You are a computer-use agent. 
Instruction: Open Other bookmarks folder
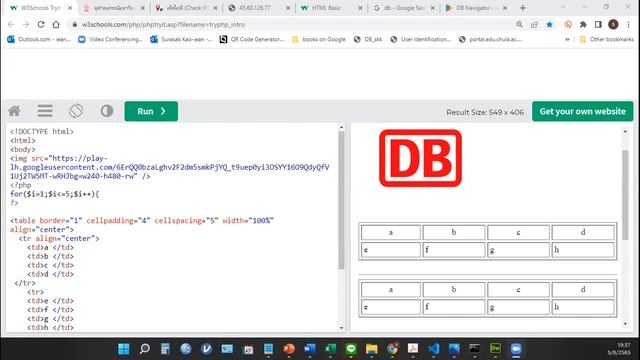(x=607, y=39)
